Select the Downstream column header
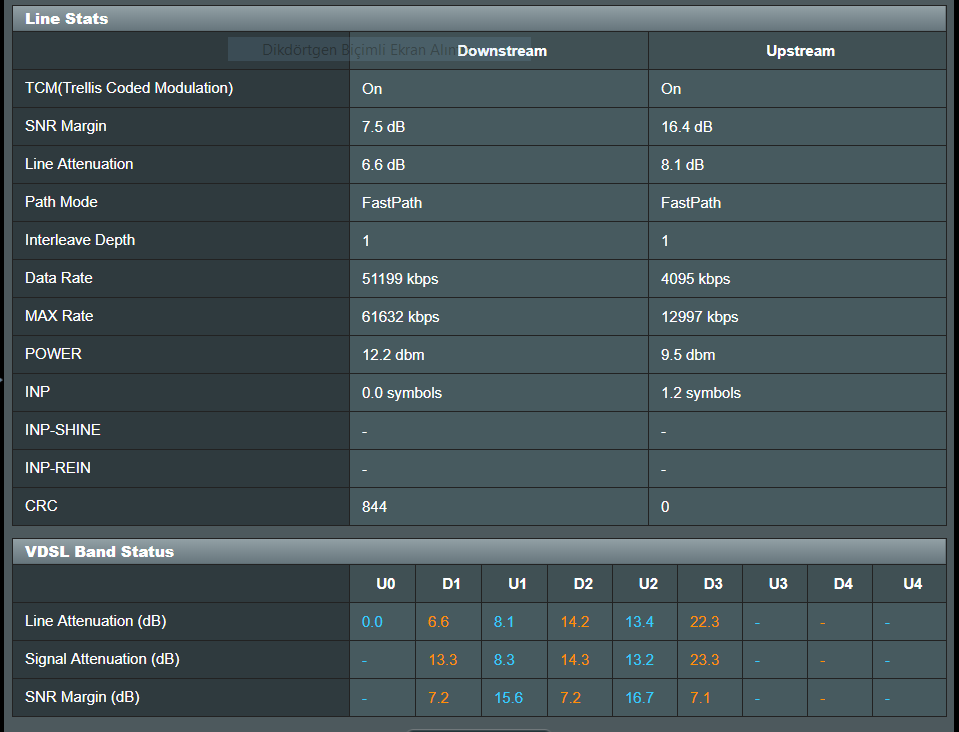This screenshot has width=959, height=732. (x=502, y=51)
